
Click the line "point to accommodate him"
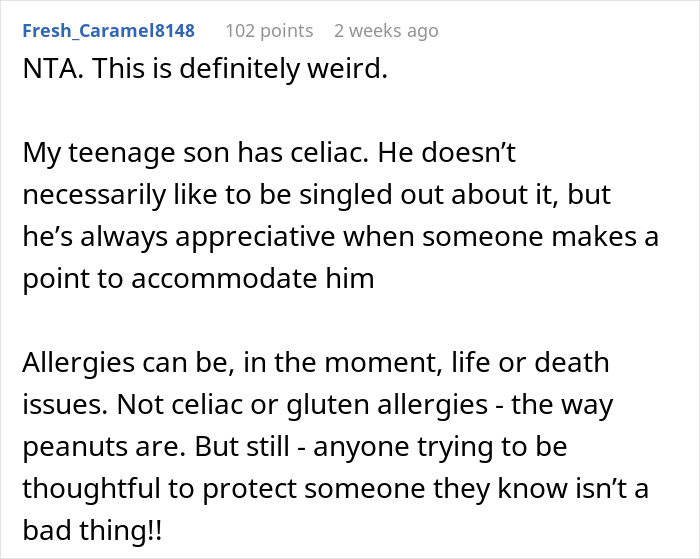click(x=198, y=277)
